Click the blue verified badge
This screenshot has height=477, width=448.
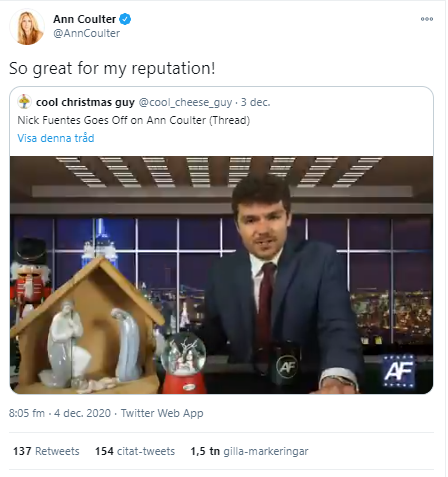[x=125, y=19]
